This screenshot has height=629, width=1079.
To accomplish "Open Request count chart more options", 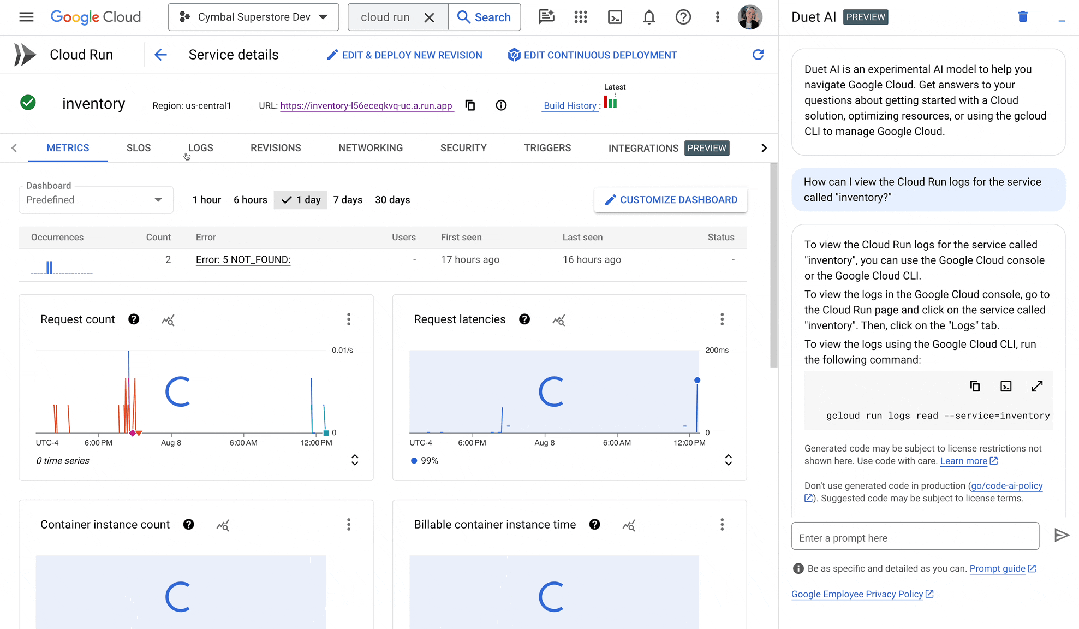I will (349, 319).
